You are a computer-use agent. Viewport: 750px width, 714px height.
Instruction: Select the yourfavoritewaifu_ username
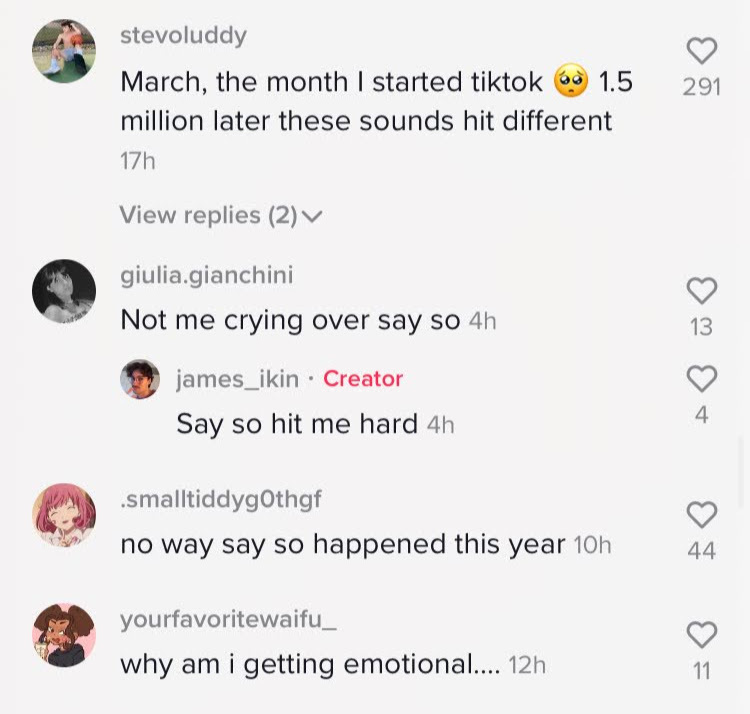pos(228,619)
